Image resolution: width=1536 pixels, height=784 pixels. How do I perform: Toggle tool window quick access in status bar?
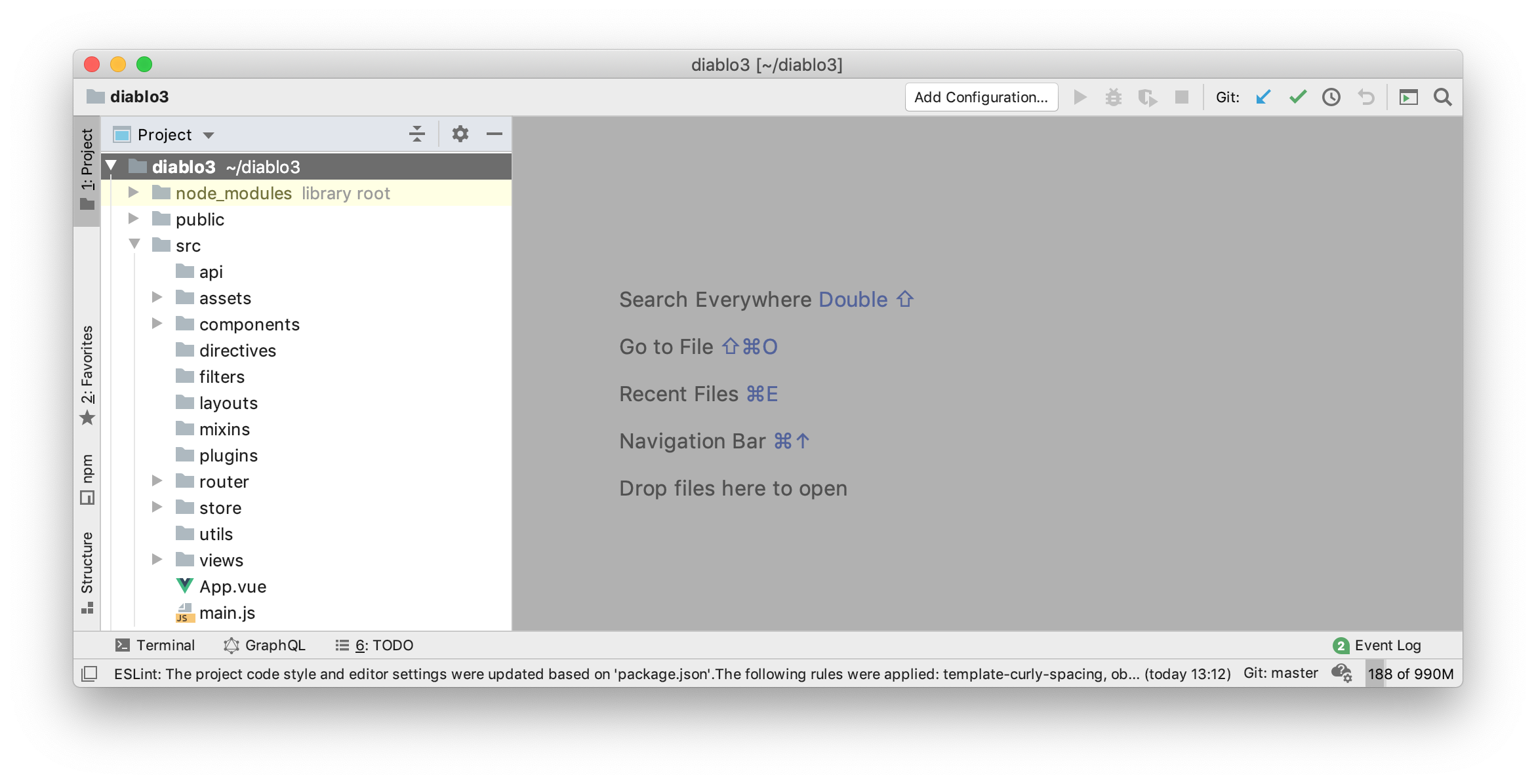click(x=89, y=673)
